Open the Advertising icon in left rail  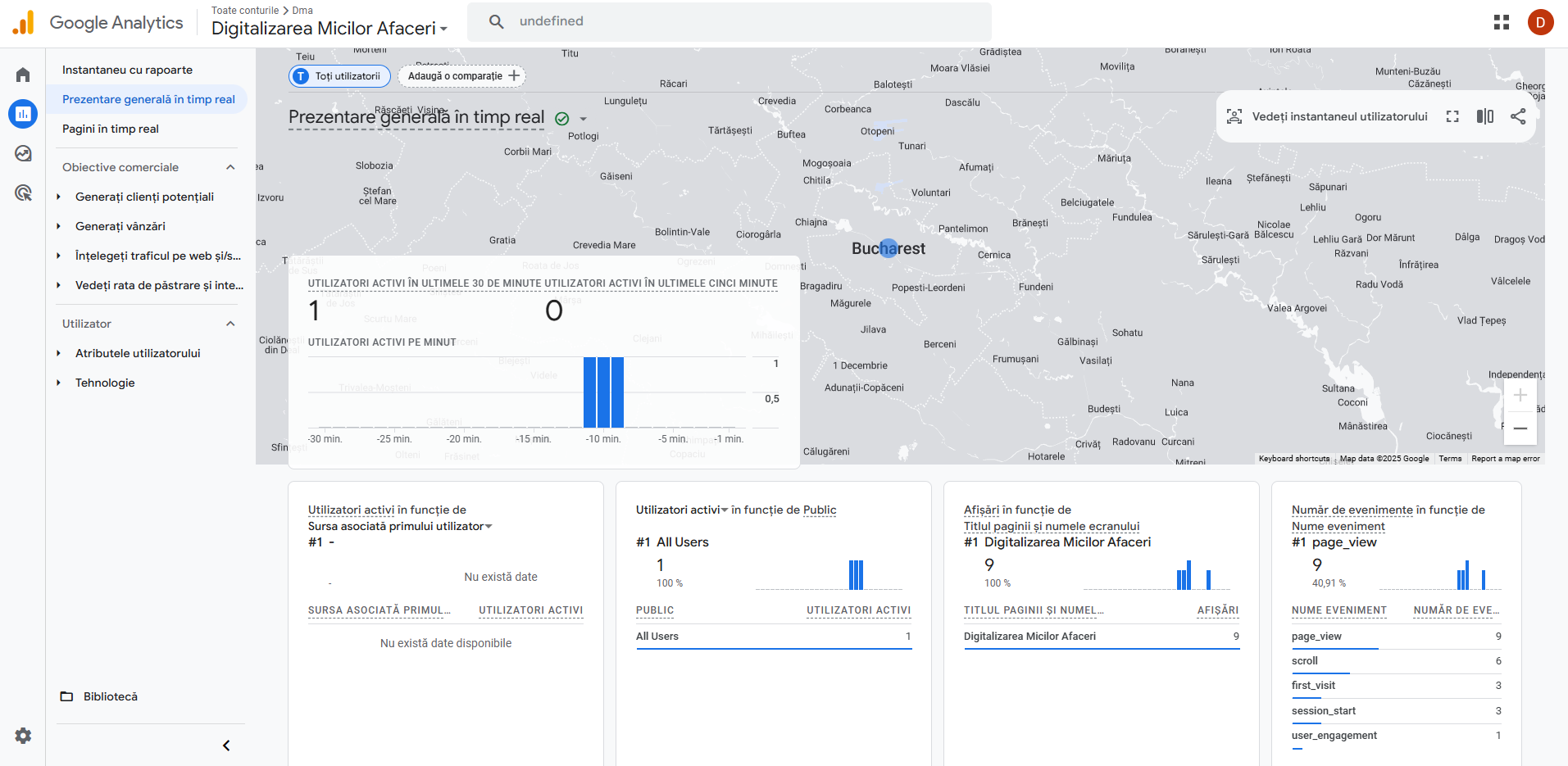pos(23,193)
